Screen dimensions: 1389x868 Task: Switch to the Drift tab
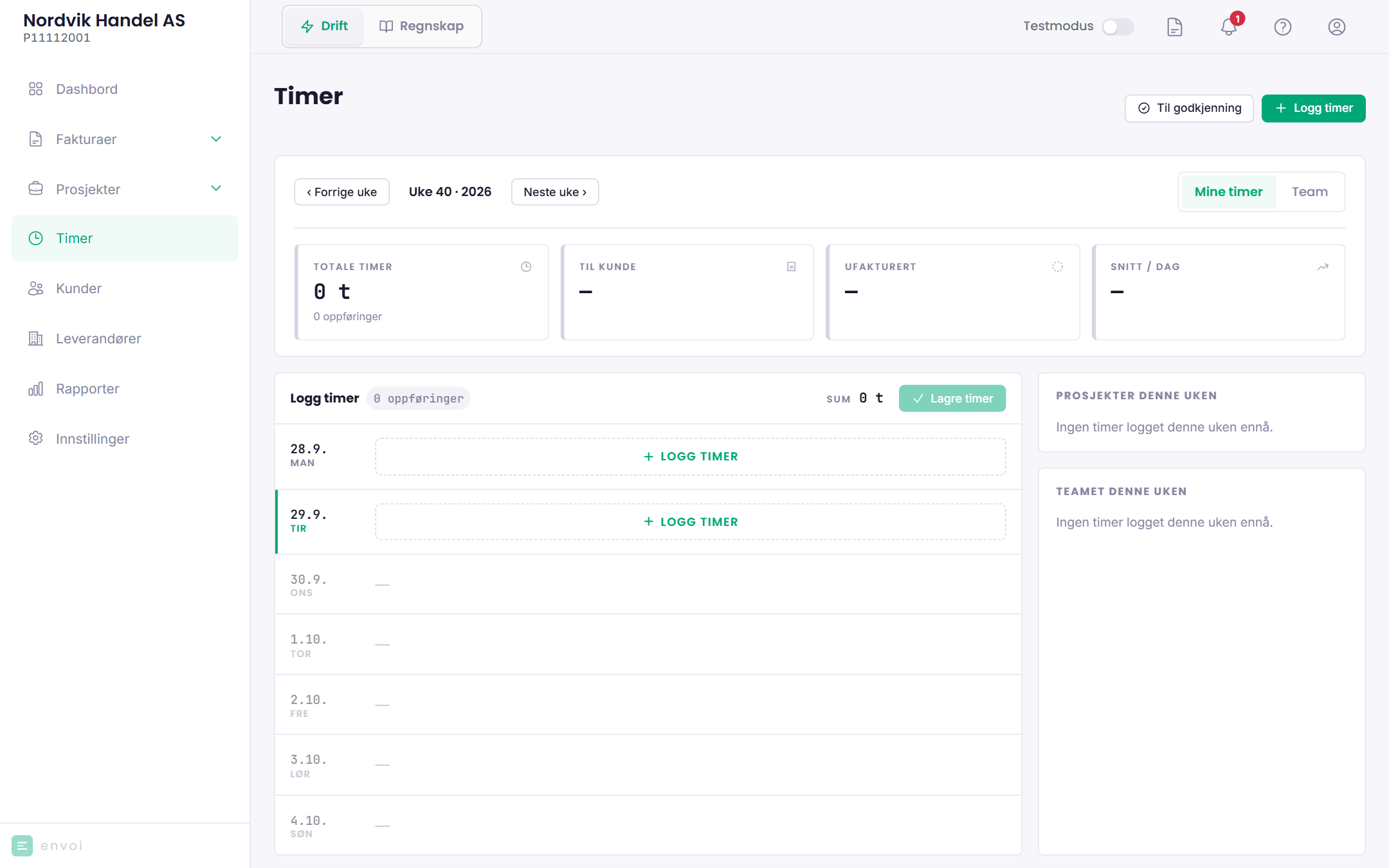click(324, 26)
